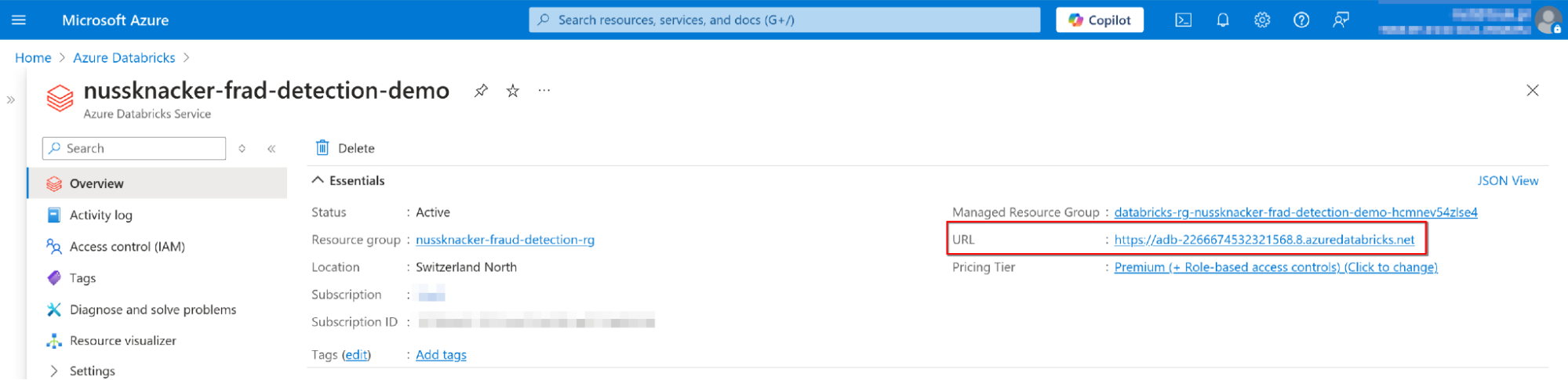Viewport: 1568px width, 380px height.
Task: Open Copilot from the top bar
Action: coord(1100,20)
